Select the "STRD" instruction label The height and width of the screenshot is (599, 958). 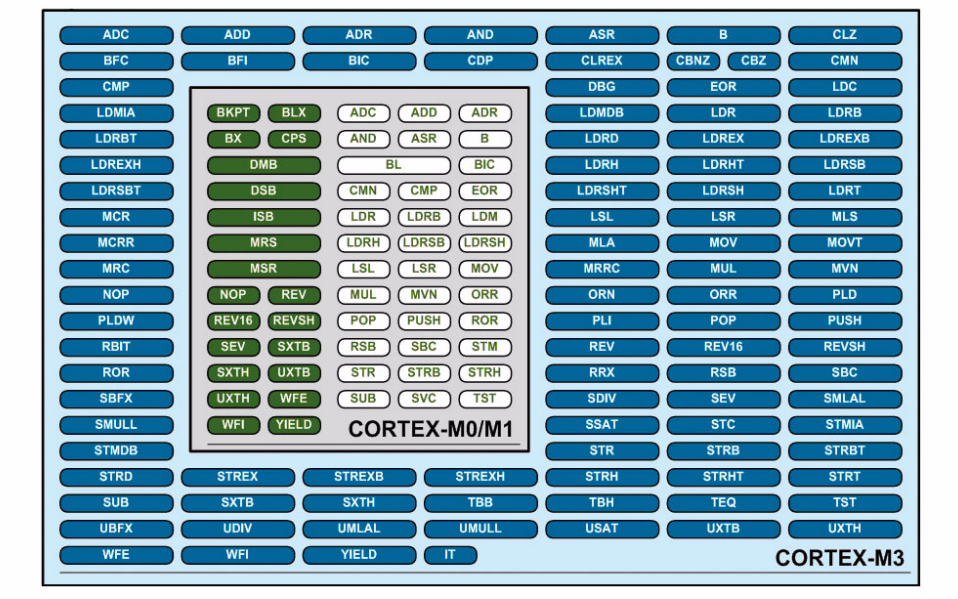coord(116,477)
